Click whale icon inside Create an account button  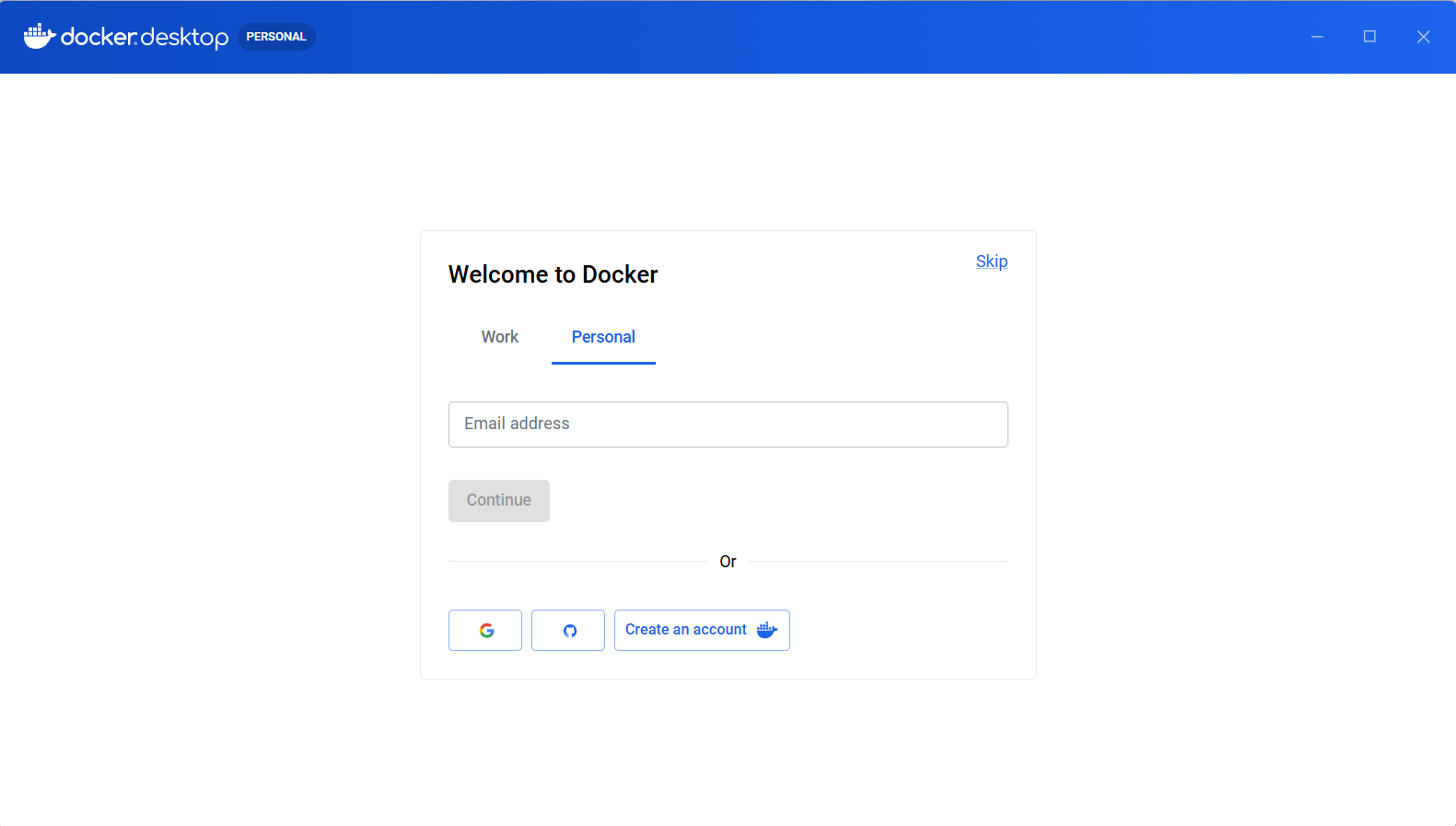pos(766,630)
